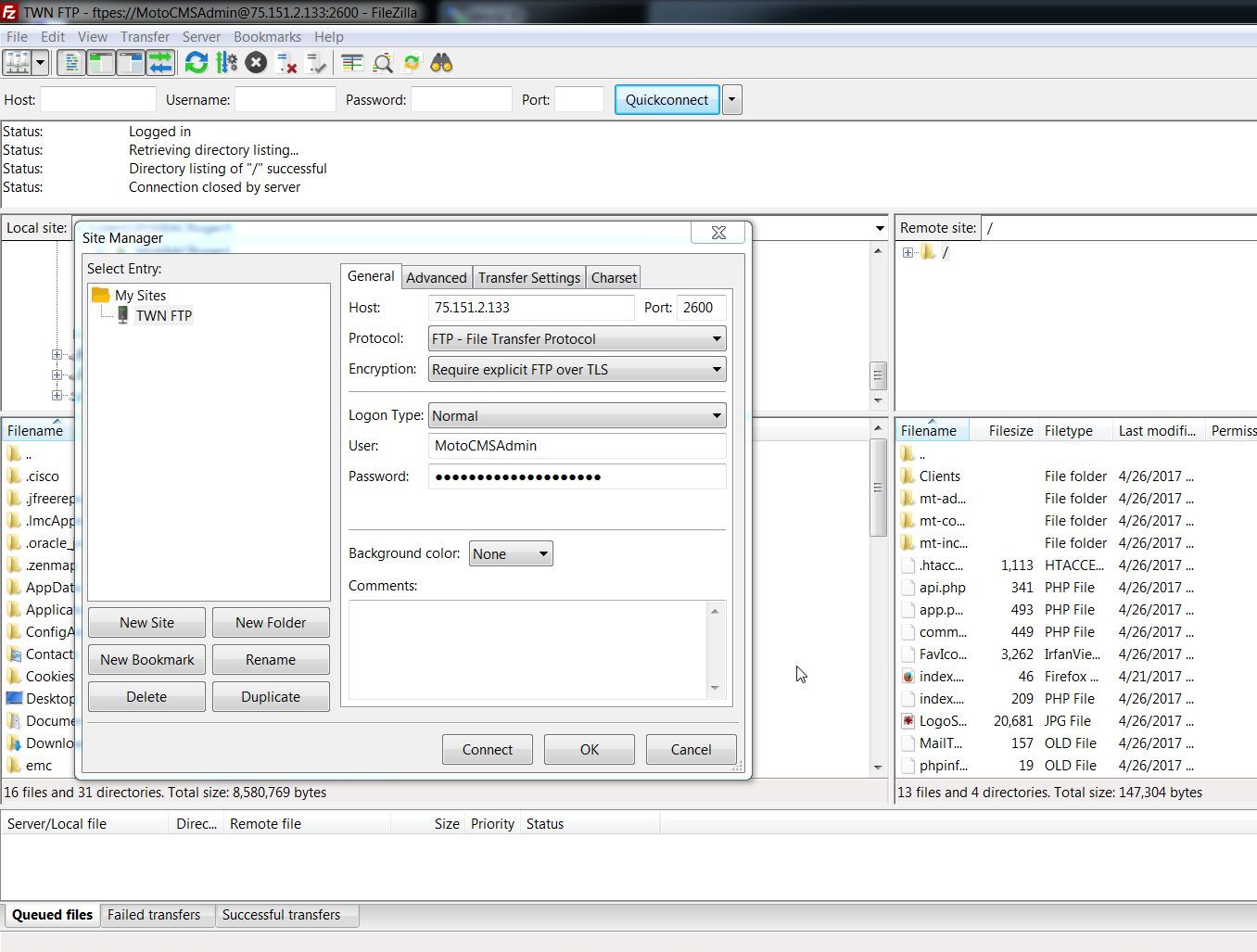
Task: Open Encryption dropdown
Action: pos(577,370)
